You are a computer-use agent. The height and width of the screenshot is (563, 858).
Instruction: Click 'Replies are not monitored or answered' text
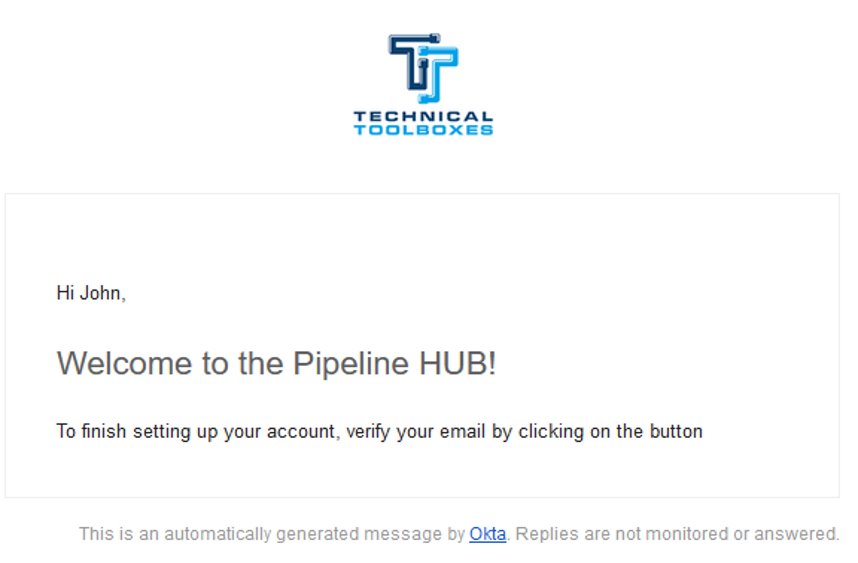coord(676,533)
